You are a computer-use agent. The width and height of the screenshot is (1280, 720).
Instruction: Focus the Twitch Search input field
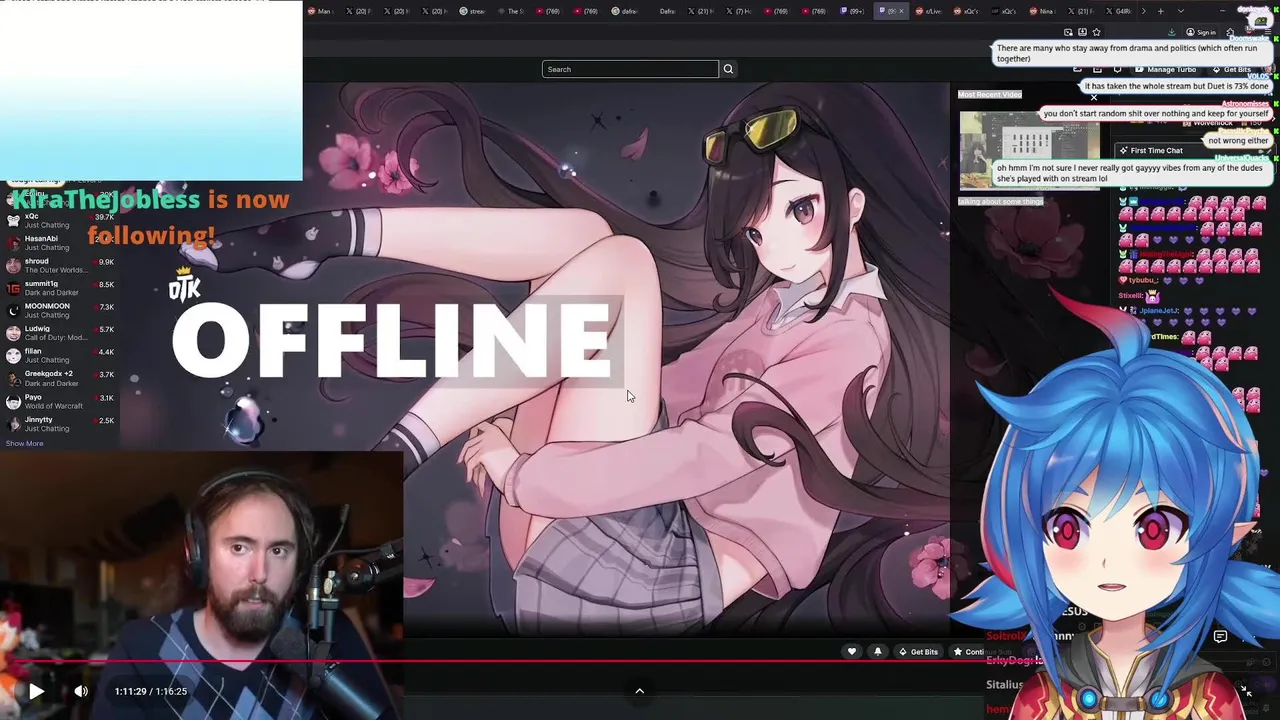click(630, 69)
